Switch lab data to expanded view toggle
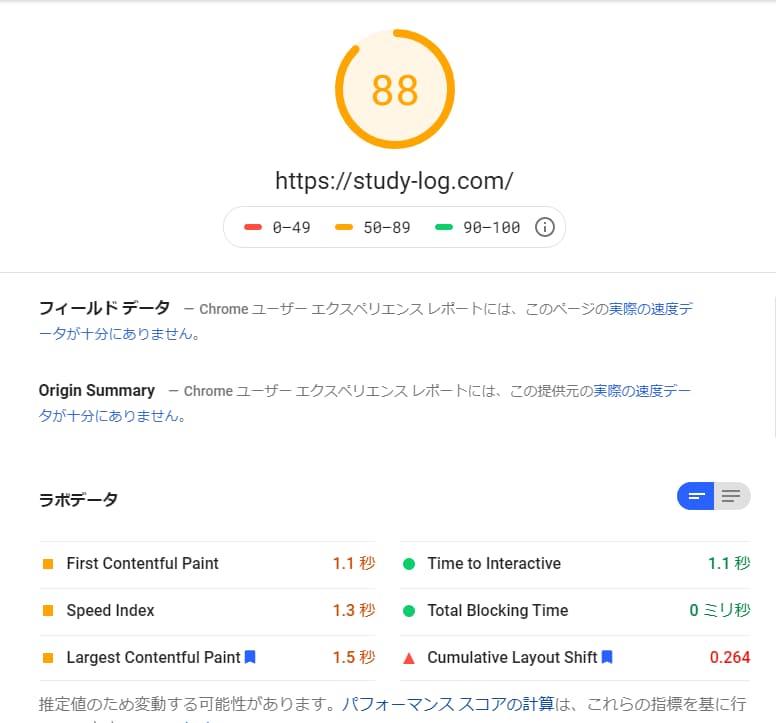 [x=732, y=496]
